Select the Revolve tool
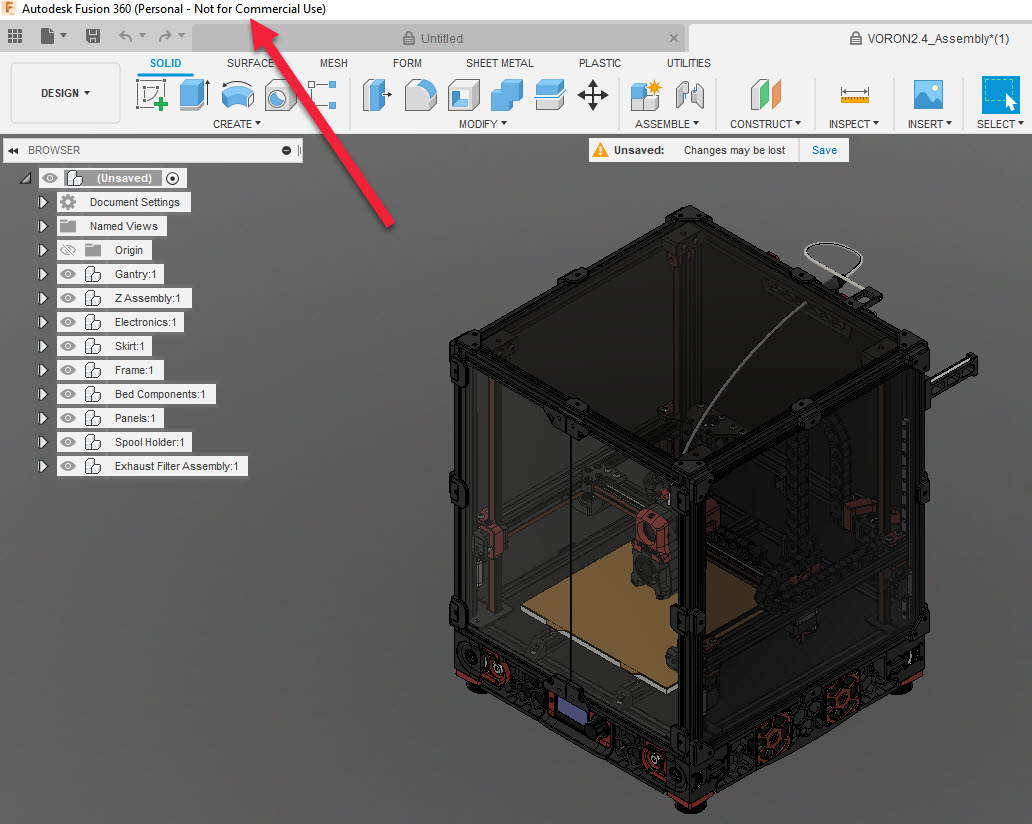Viewport: 1032px width, 824px height. click(x=236, y=95)
